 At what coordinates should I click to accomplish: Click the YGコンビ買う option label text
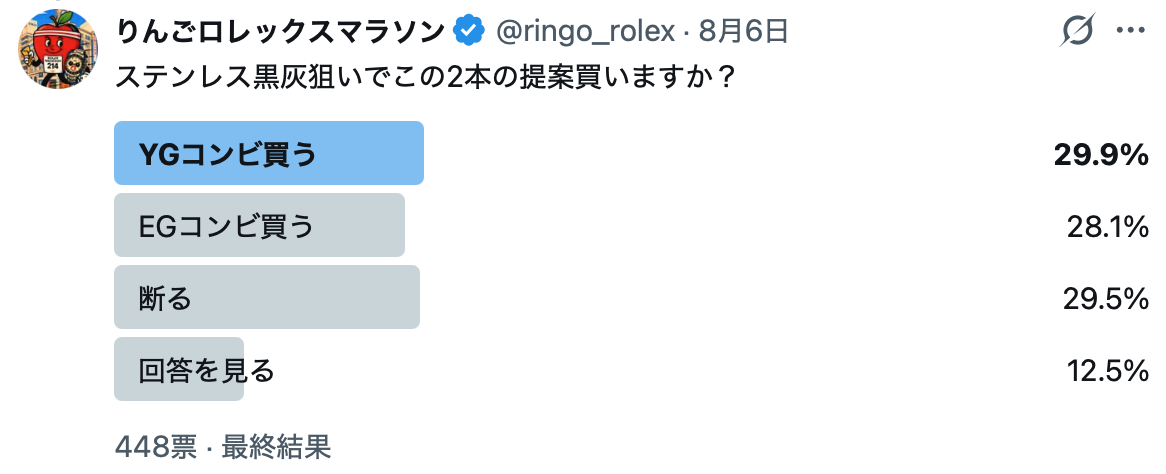point(228,154)
